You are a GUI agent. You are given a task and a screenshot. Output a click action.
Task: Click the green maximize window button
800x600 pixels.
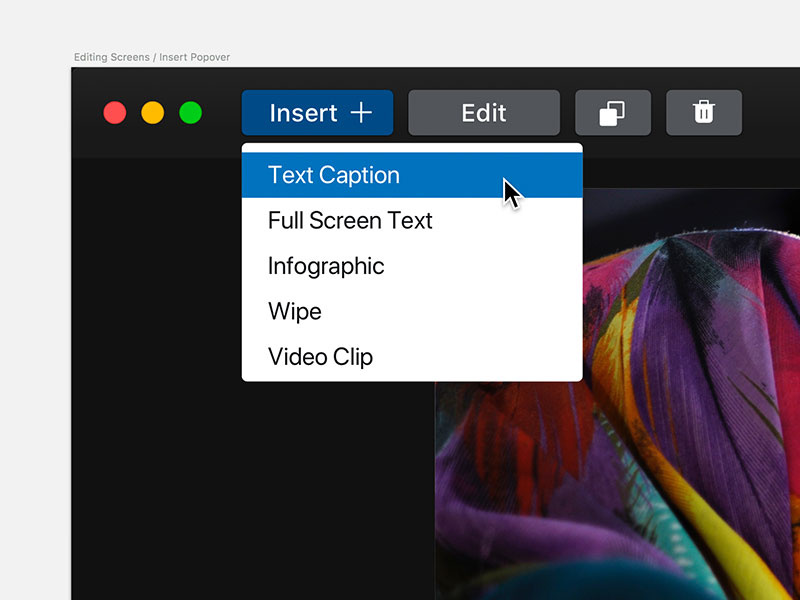(x=190, y=113)
